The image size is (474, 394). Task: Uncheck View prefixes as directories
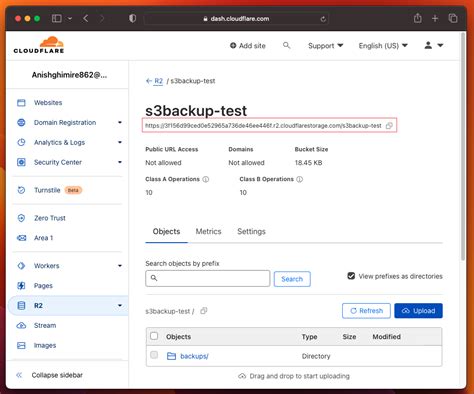(x=351, y=276)
